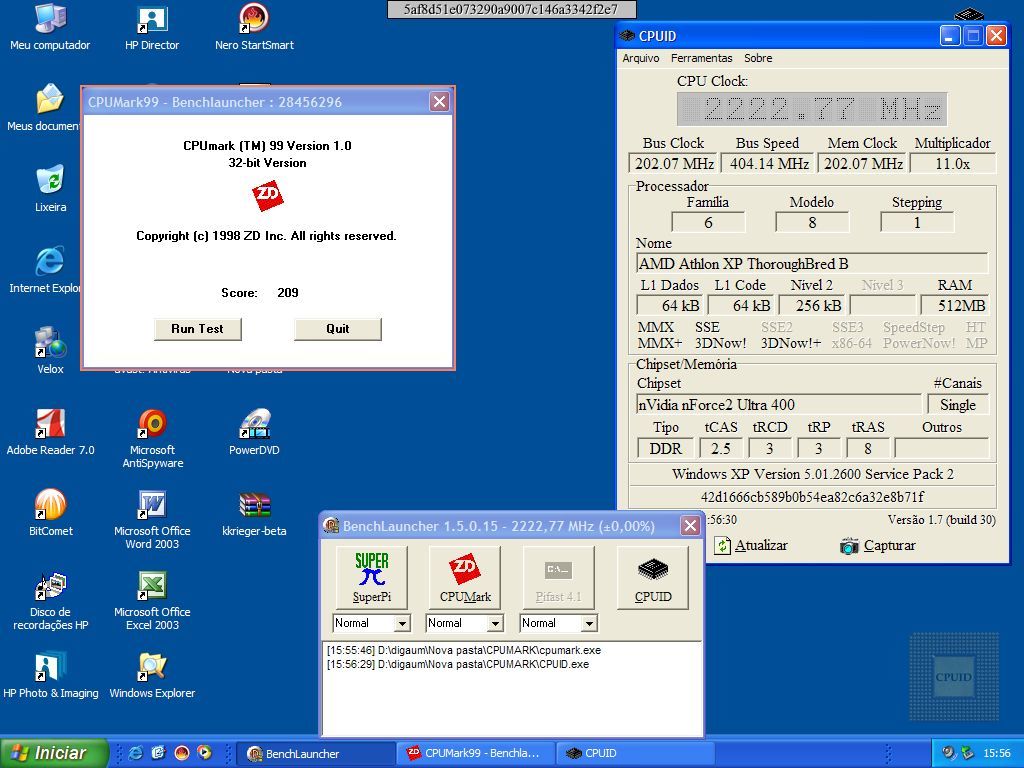Open the Lixeira recycle bin
Viewport: 1024px width, 768px height.
pos(50,189)
